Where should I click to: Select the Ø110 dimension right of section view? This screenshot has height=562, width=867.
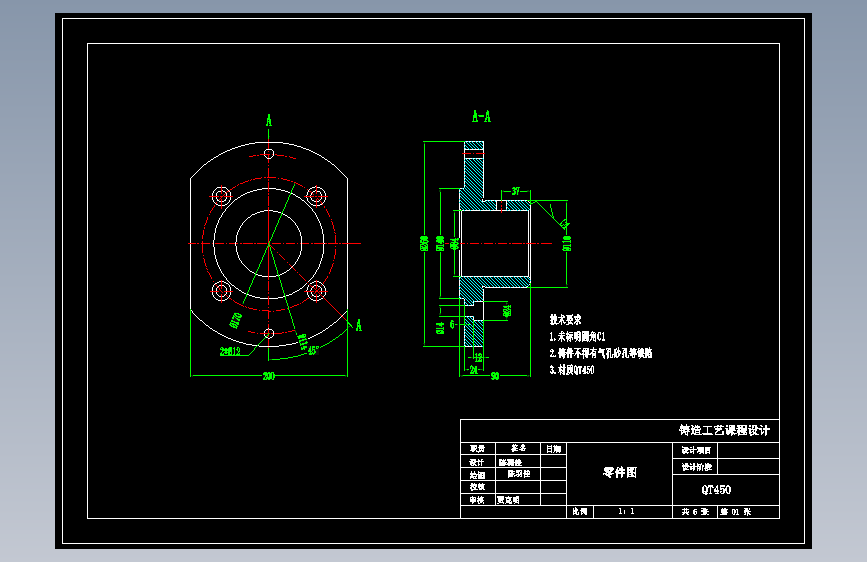tap(567, 243)
